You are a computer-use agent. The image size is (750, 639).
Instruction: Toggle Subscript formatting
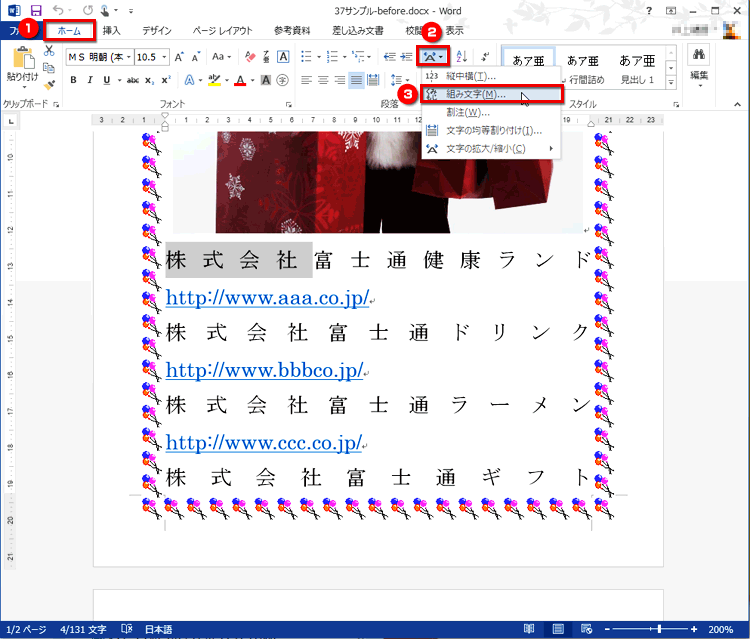[x=149, y=80]
